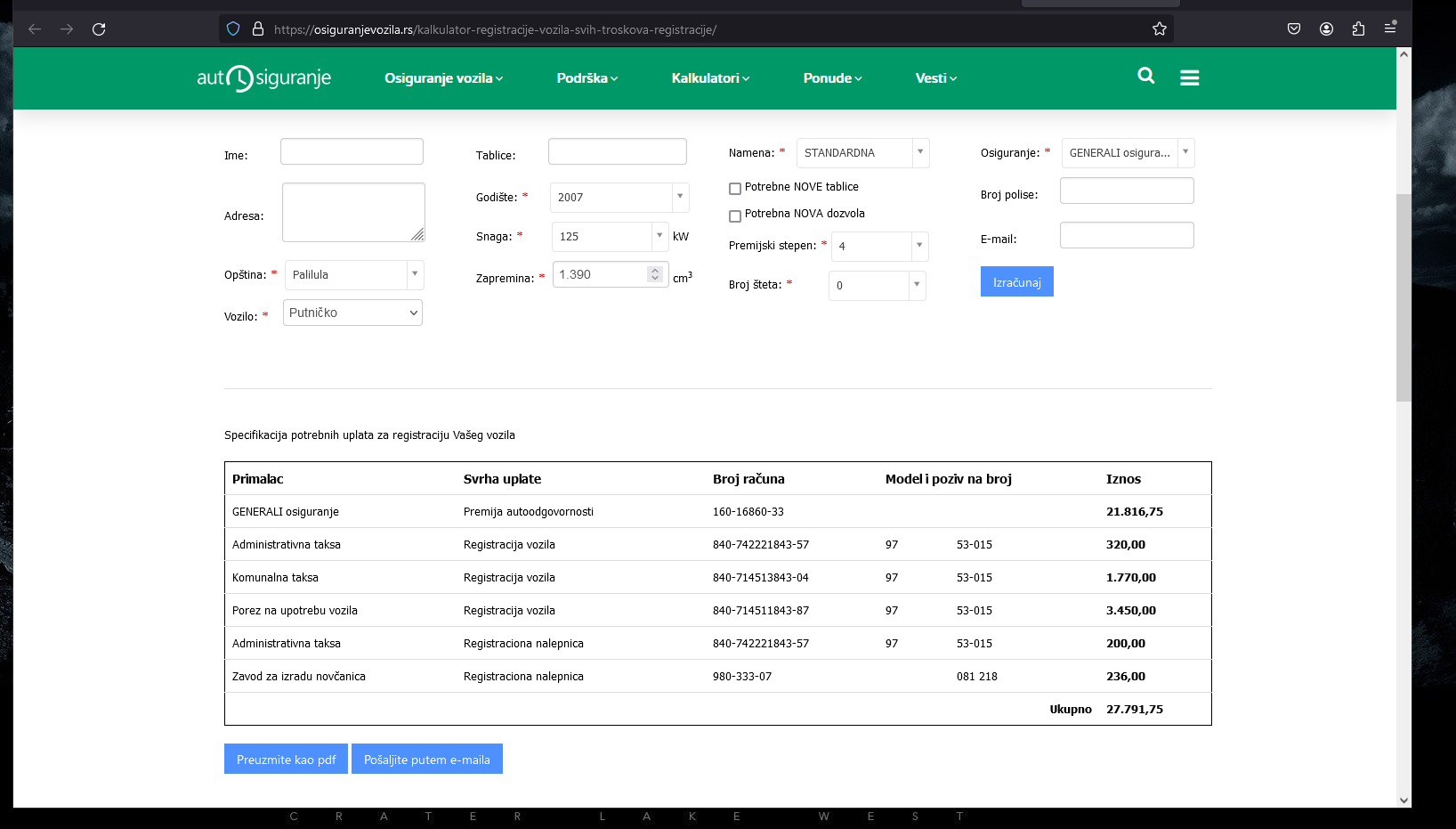1456x829 pixels.
Task: Click the reference number 081 218
Action: [977, 677]
